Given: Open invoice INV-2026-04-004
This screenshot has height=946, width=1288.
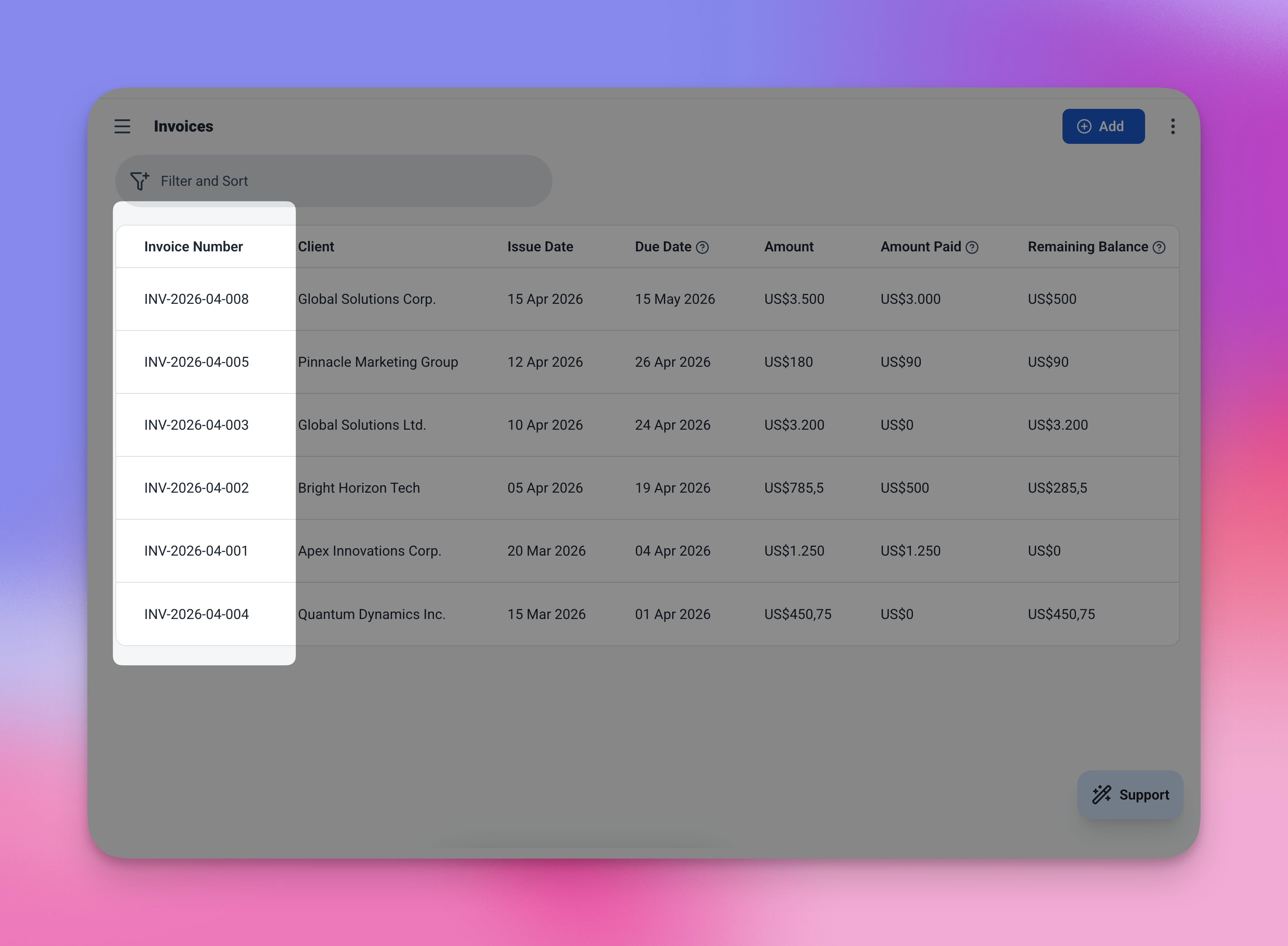Looking at the screenshot, I should 196,614.
